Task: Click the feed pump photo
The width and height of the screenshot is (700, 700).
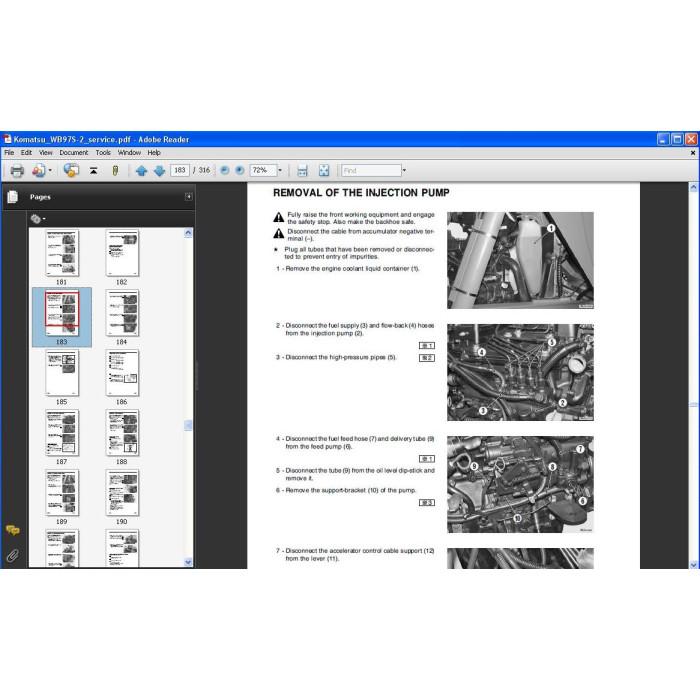Action: [x=520, y=484]
